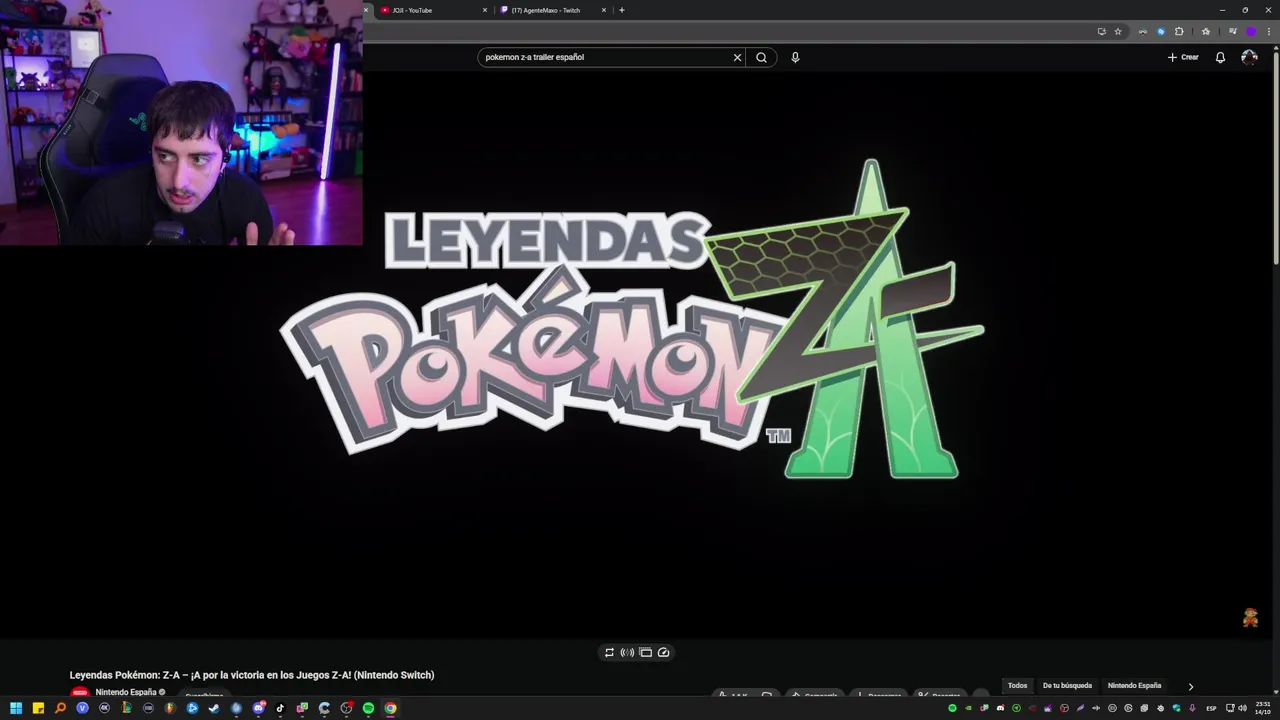Open the Chrome extensions puzzle menu
Viewport: 1280px width, 720px height.
click(1179, 31)
